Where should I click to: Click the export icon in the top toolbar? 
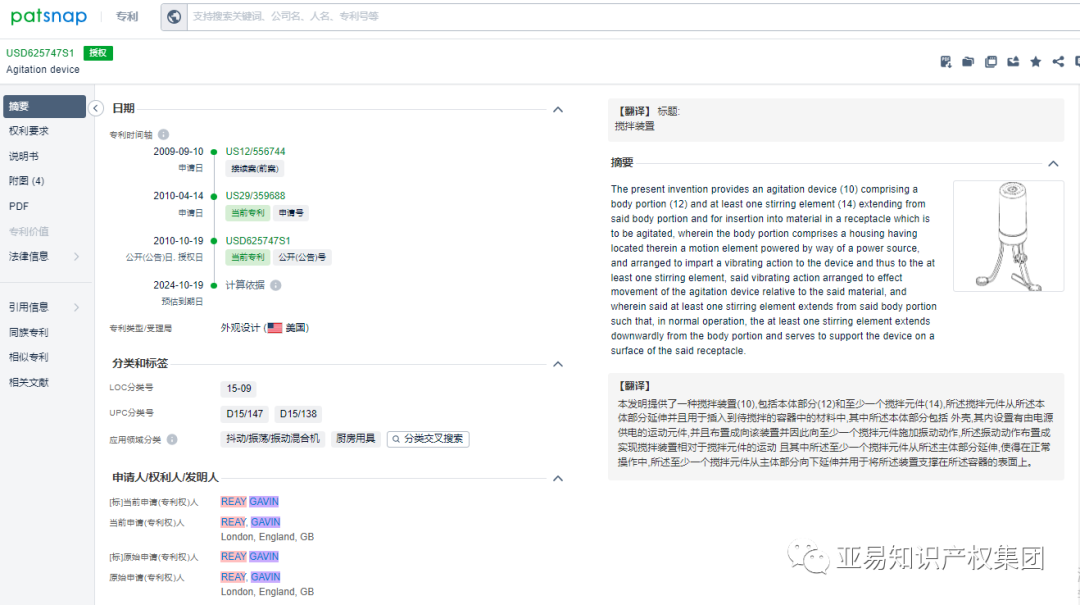click(1013, 61)
